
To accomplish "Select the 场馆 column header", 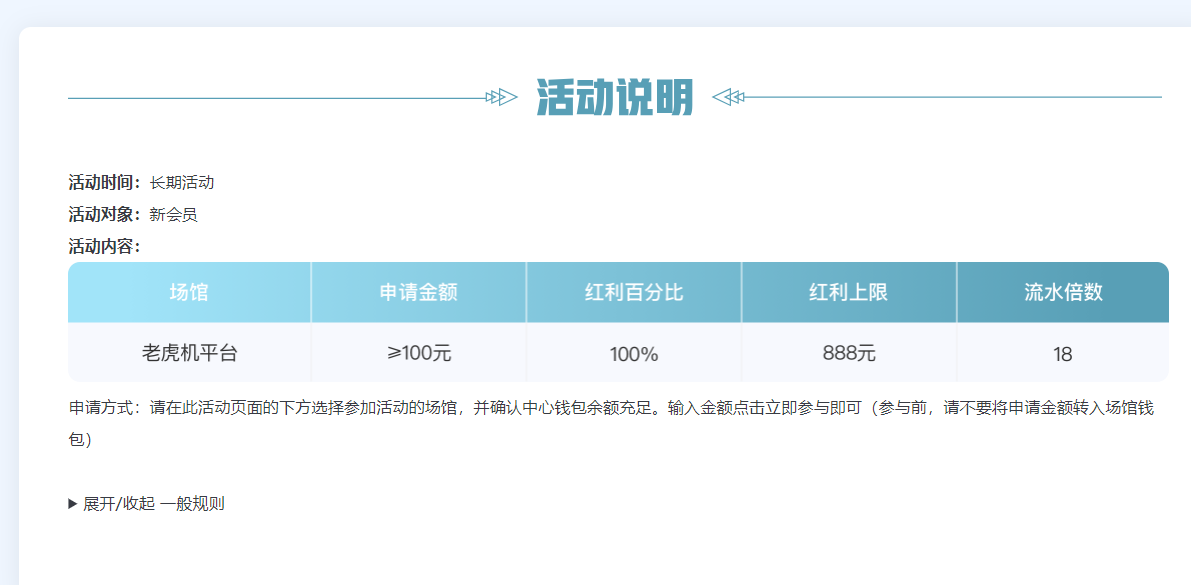I will click(189, 292).
